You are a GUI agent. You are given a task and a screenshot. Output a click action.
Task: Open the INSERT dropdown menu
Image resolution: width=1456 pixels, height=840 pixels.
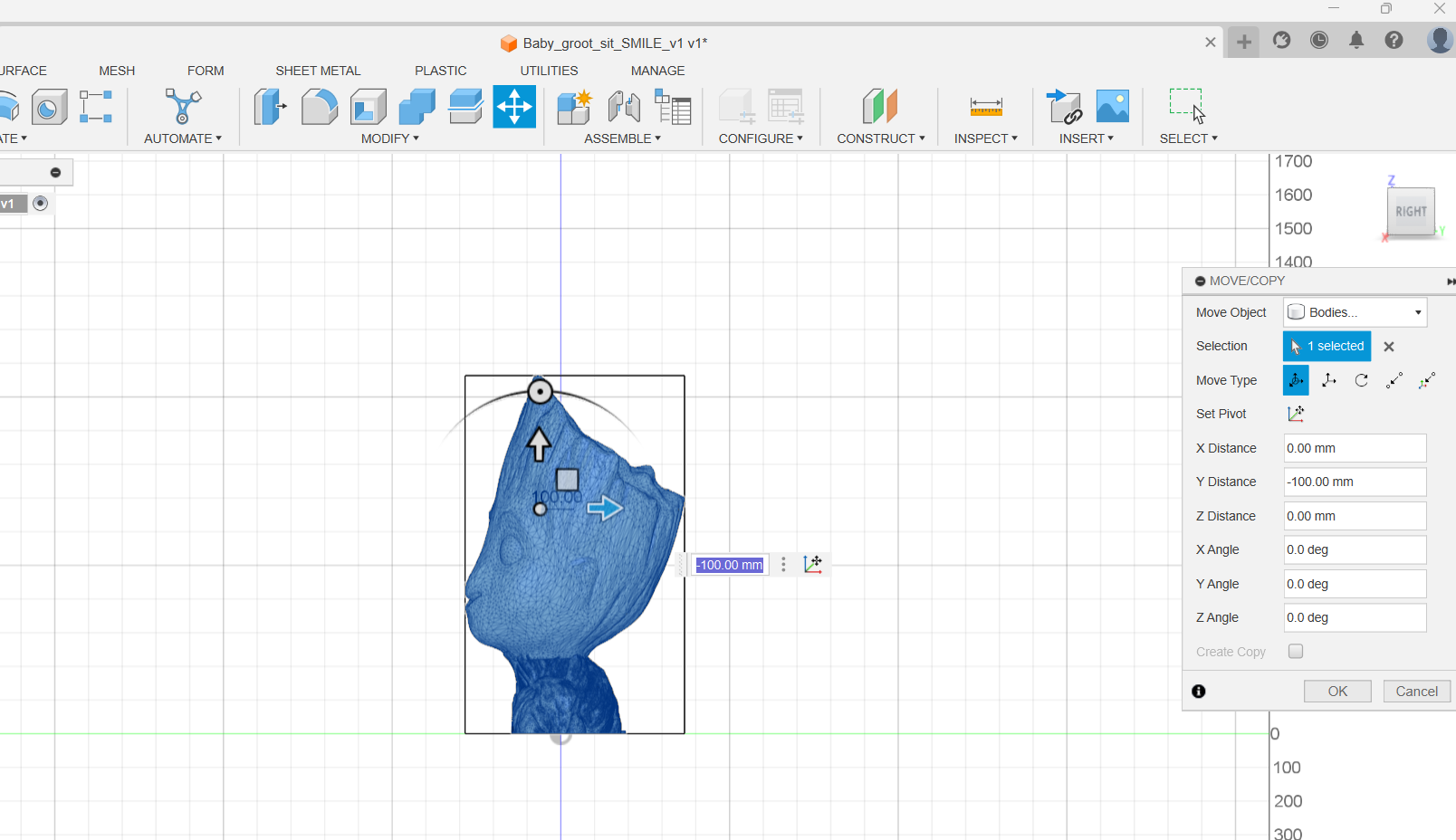(1087, 138)
